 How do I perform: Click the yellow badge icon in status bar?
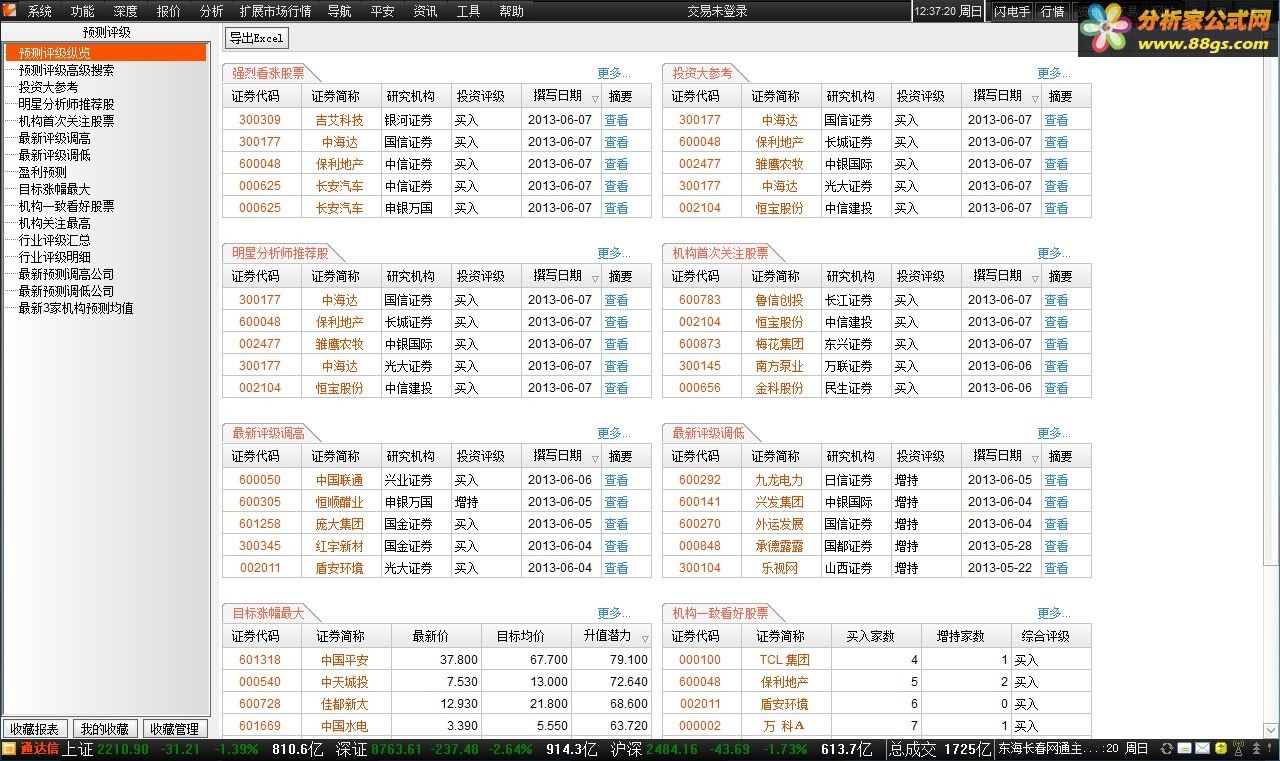[1221, 748]
